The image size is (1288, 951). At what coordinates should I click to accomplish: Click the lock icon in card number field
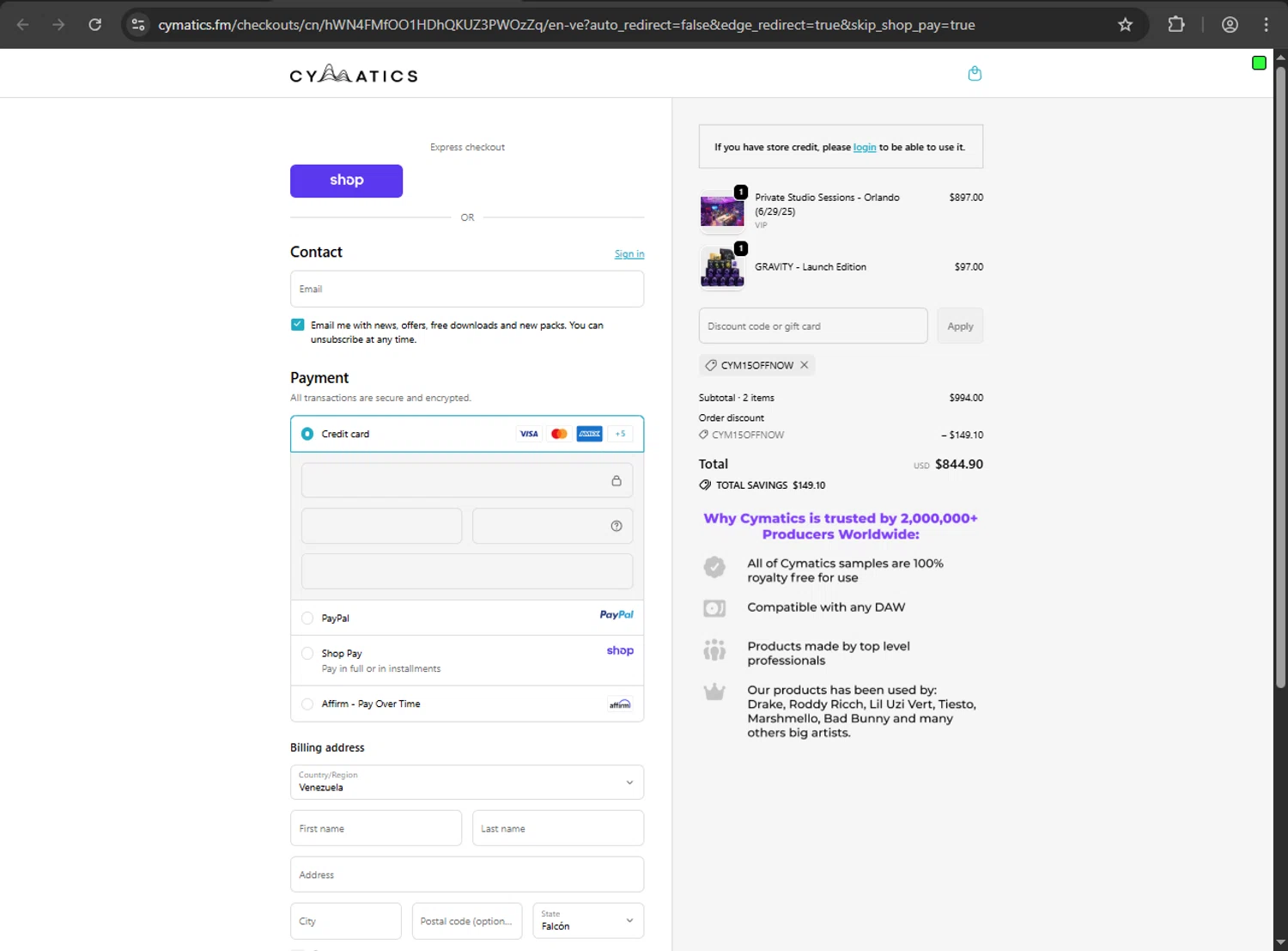(617, 481)
